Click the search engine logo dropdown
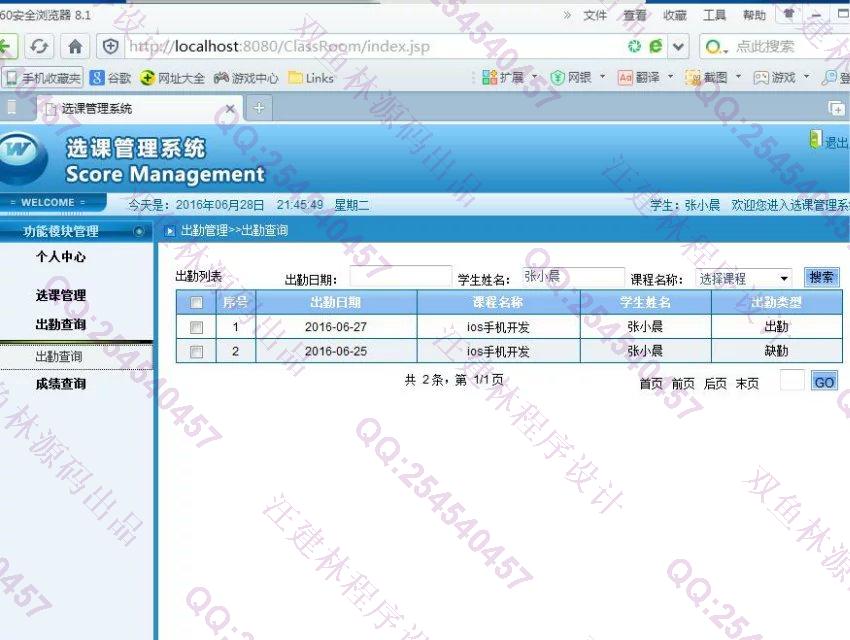850x640 pixels. point(716,47)
